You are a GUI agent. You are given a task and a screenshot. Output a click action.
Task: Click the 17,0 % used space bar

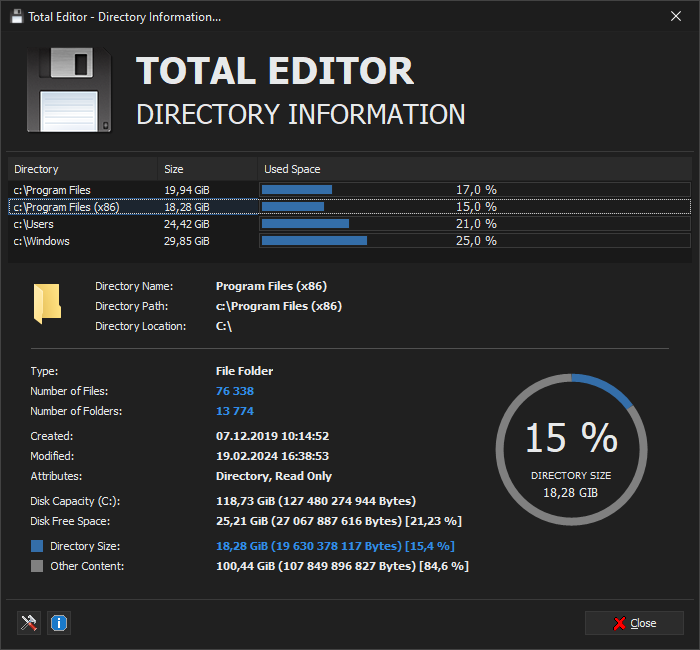coord(475,190)
